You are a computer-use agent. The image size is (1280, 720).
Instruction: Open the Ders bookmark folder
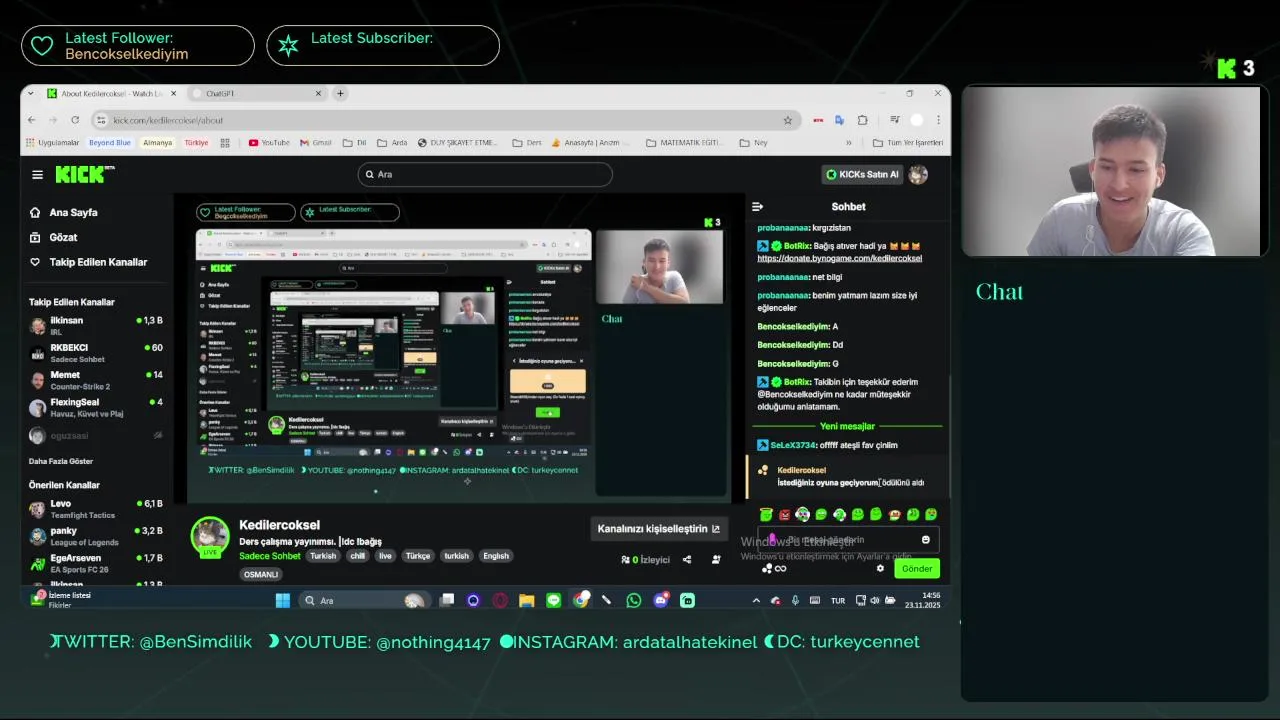(x=526, y=143)
